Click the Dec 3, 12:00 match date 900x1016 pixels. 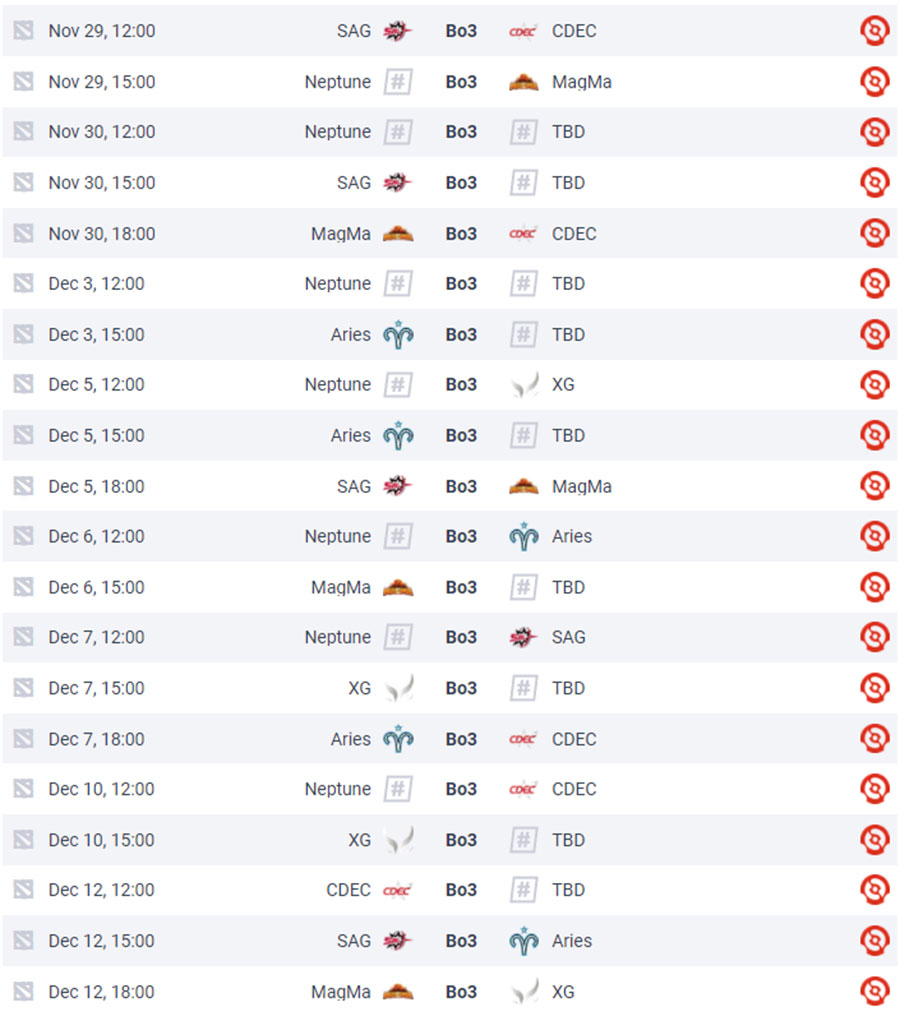97,284
